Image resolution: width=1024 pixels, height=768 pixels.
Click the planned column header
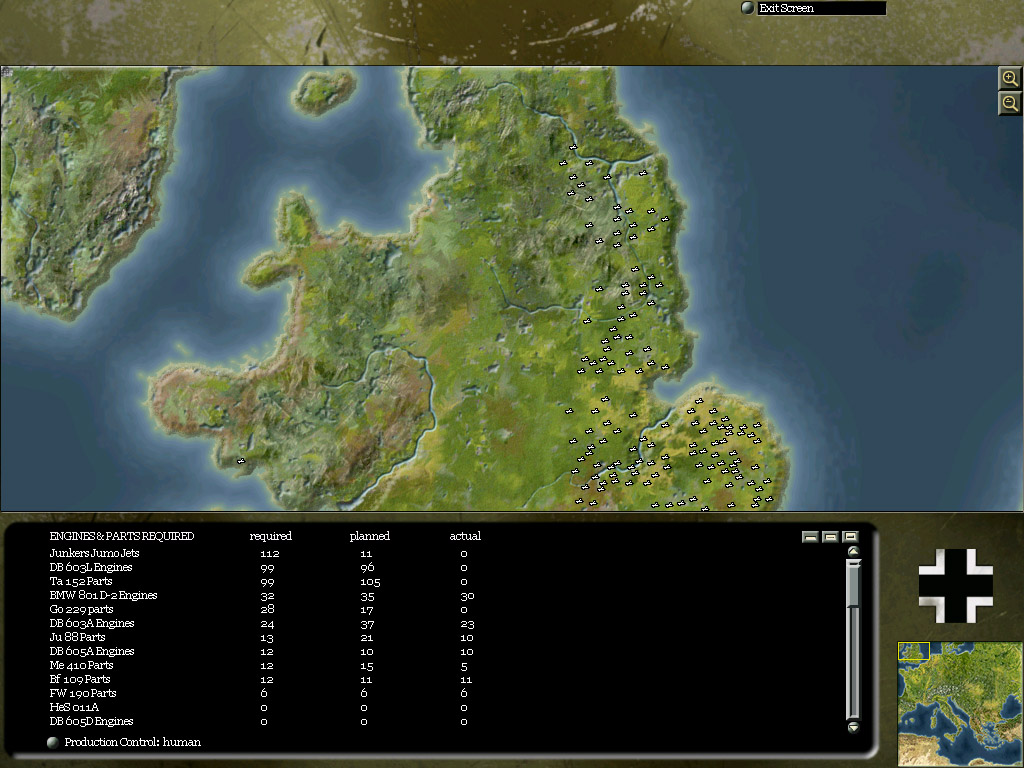coord(370,536)
